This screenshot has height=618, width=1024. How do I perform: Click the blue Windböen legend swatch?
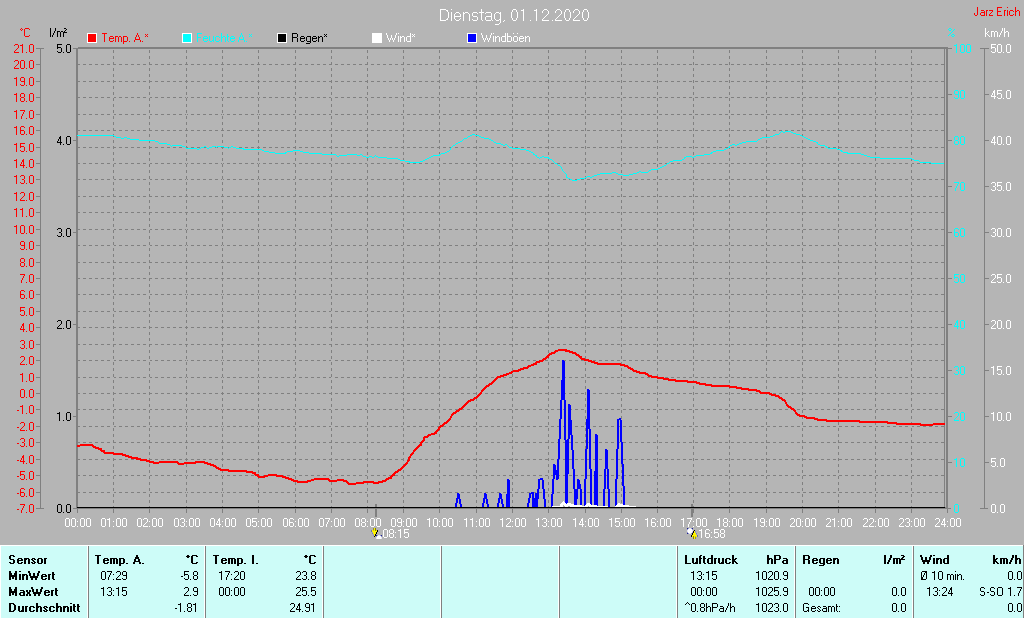click(472, 38)
